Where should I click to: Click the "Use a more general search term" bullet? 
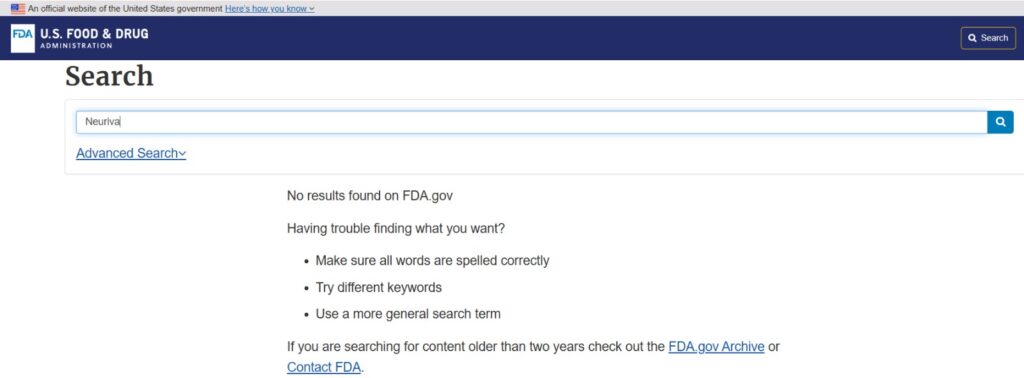pos(408,314)
